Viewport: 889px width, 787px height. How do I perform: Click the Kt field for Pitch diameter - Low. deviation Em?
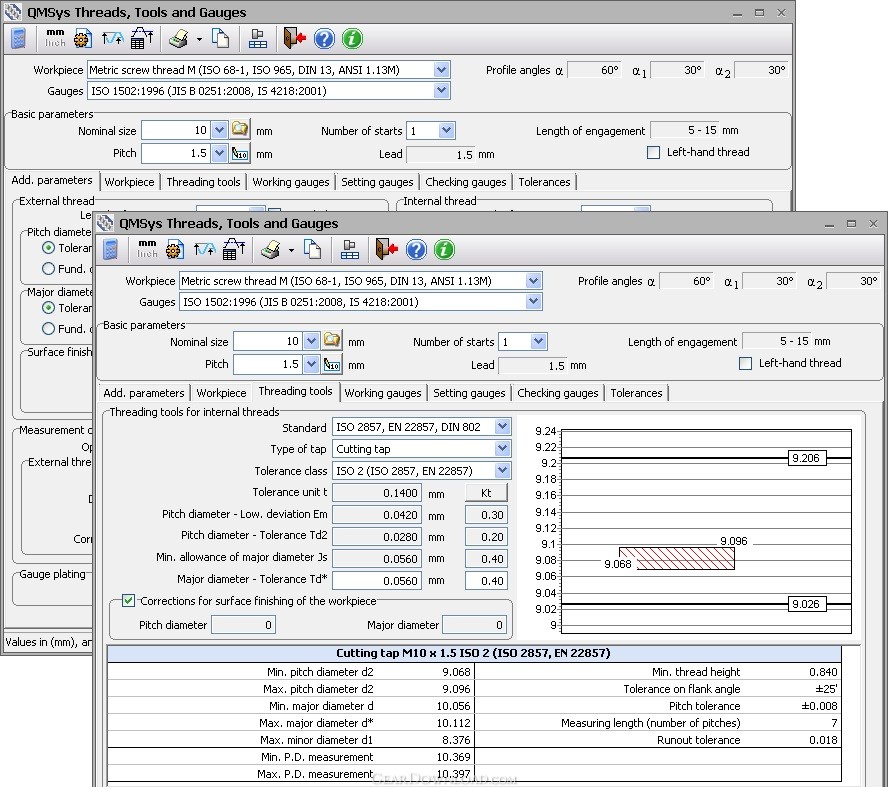tap(486, 515)
